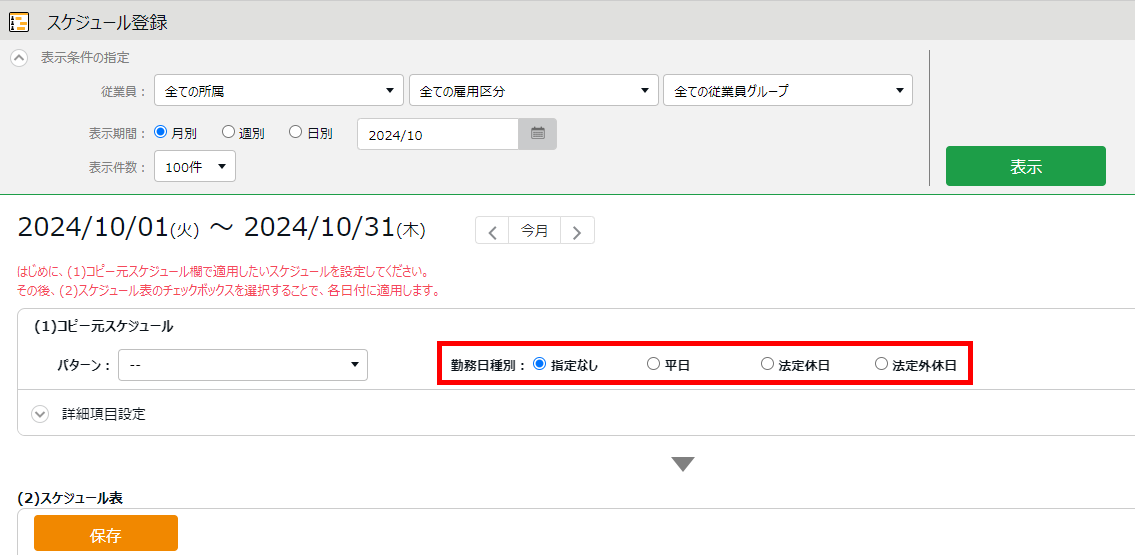The image size is (1135, 555).
Task: Expand the 詳細項目設定 section
Action: (40, 414)
